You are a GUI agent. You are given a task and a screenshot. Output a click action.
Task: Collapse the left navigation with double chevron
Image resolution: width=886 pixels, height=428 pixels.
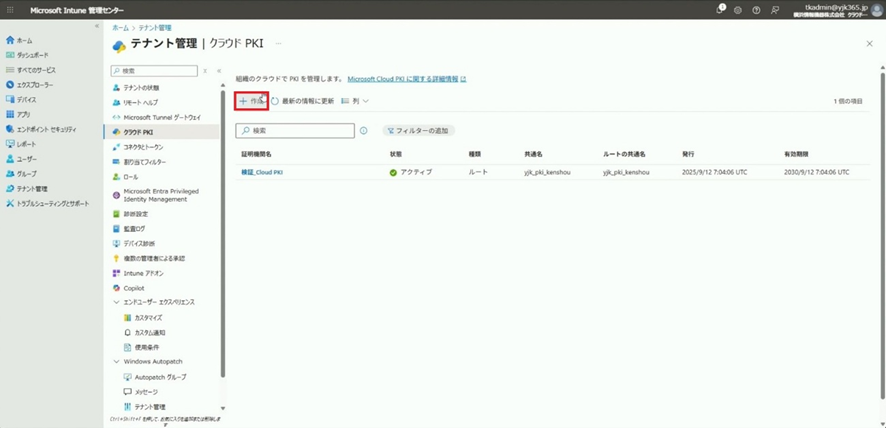97,26
